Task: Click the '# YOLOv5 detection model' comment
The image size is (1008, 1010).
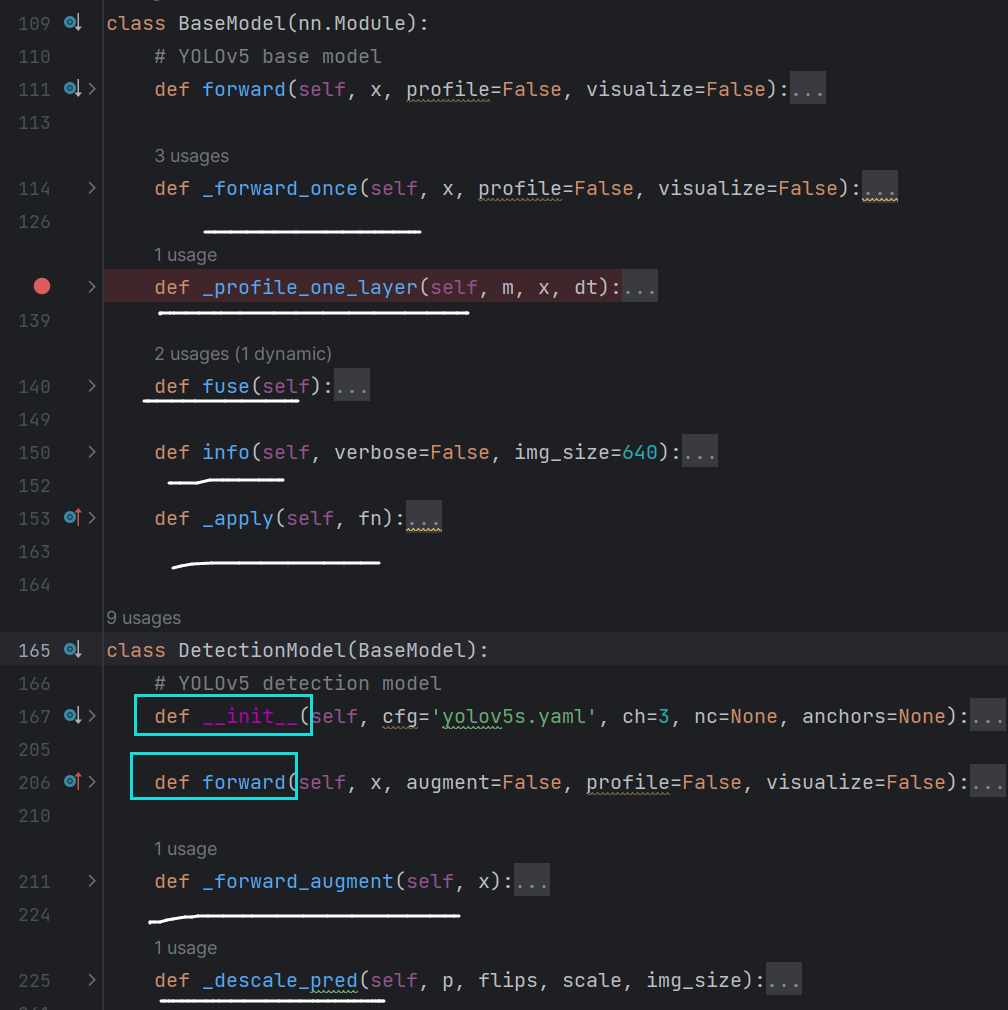Action: pyautogui.click(x=298, y=683)
